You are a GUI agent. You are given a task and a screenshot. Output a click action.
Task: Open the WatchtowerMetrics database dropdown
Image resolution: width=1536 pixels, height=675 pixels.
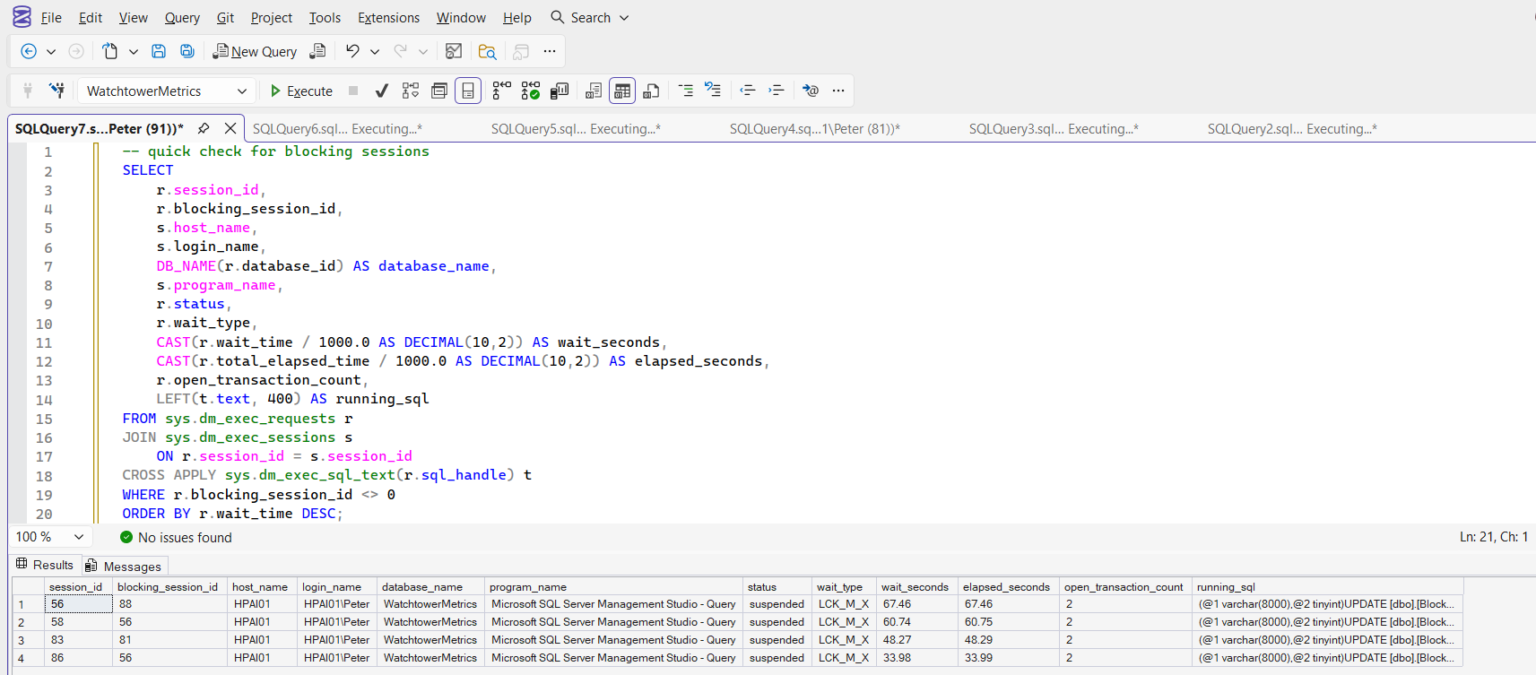click(166, 91)
